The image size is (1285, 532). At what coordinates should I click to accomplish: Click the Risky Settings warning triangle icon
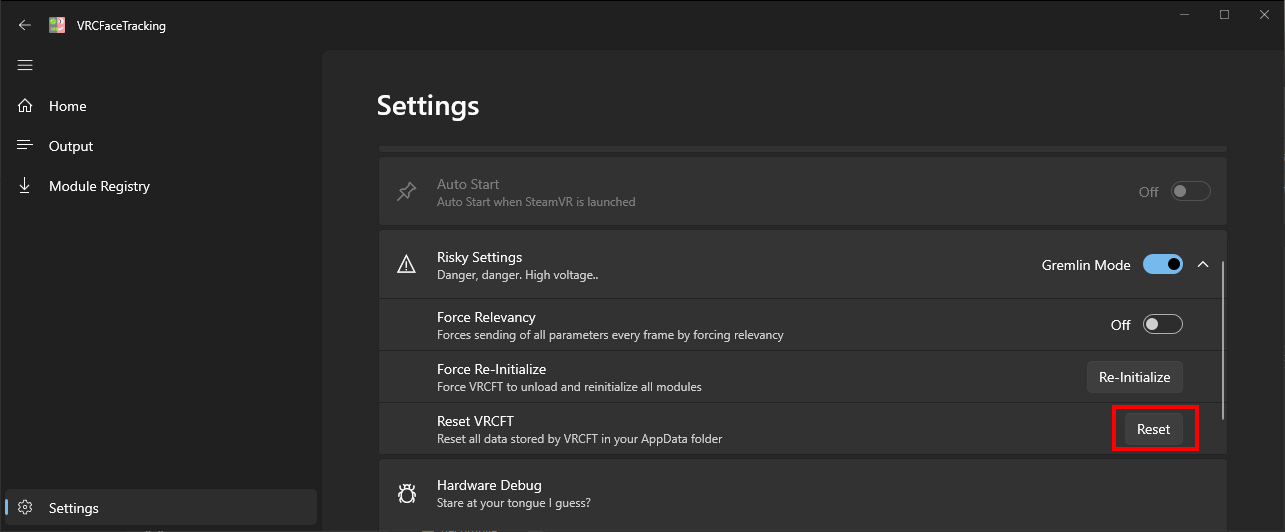click(x=406, y=265)
